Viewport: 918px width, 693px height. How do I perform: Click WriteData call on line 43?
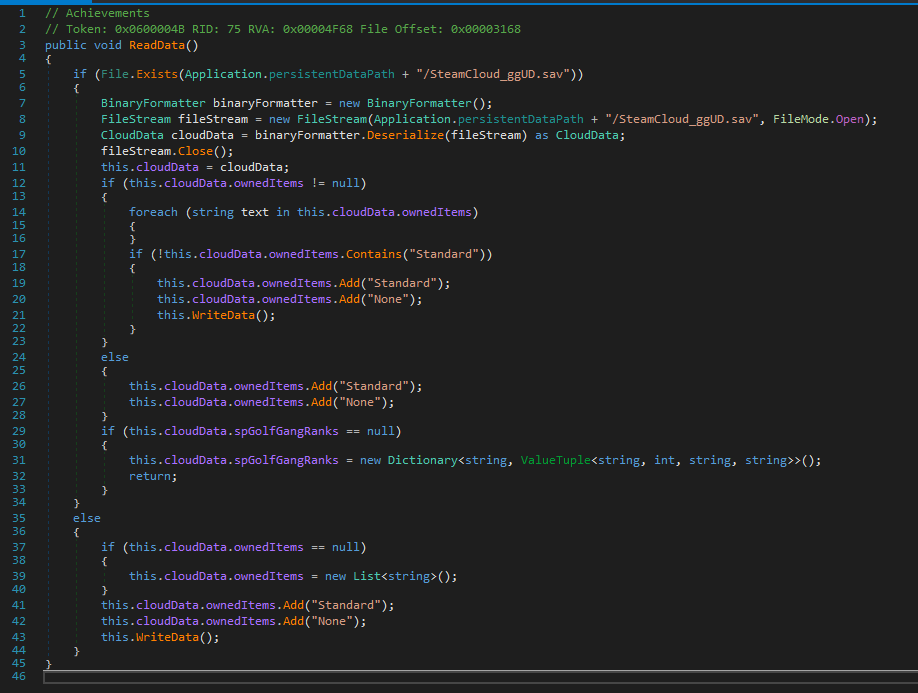167,637
